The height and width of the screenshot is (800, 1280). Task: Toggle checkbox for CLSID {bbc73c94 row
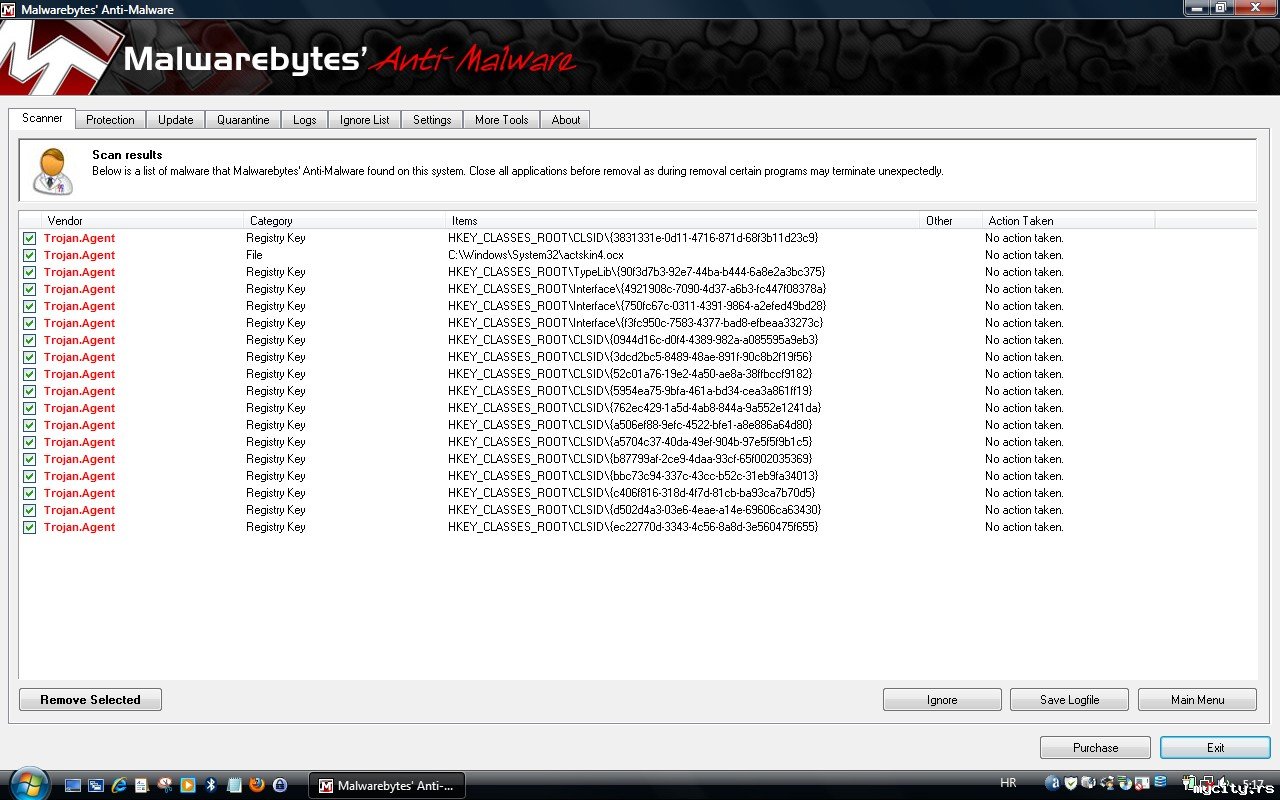[x=30, y=476]
